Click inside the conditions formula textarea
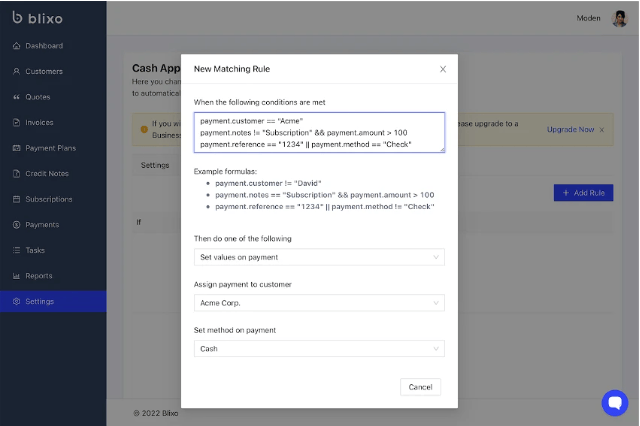The image size is (640, 426). coord(319,132)
